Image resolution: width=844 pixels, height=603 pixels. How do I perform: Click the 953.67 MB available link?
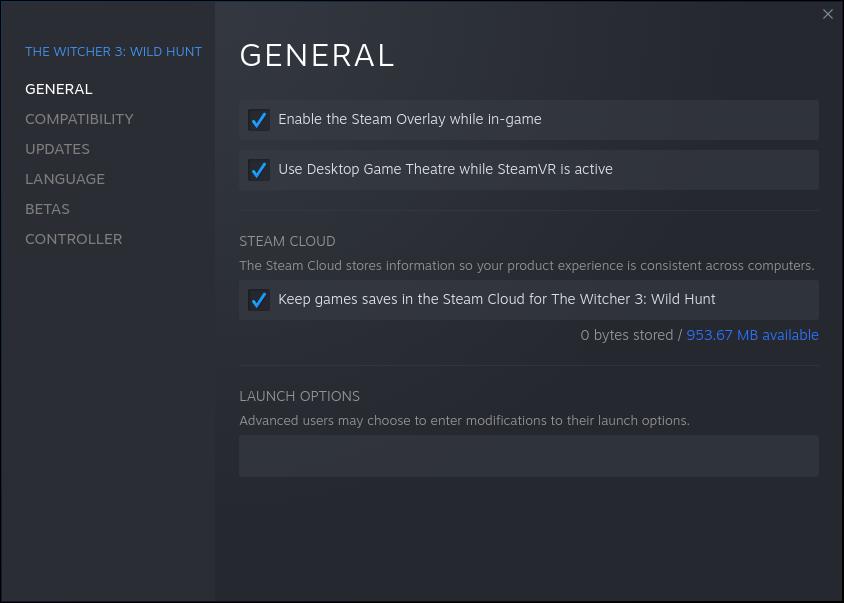coord(752,335)
